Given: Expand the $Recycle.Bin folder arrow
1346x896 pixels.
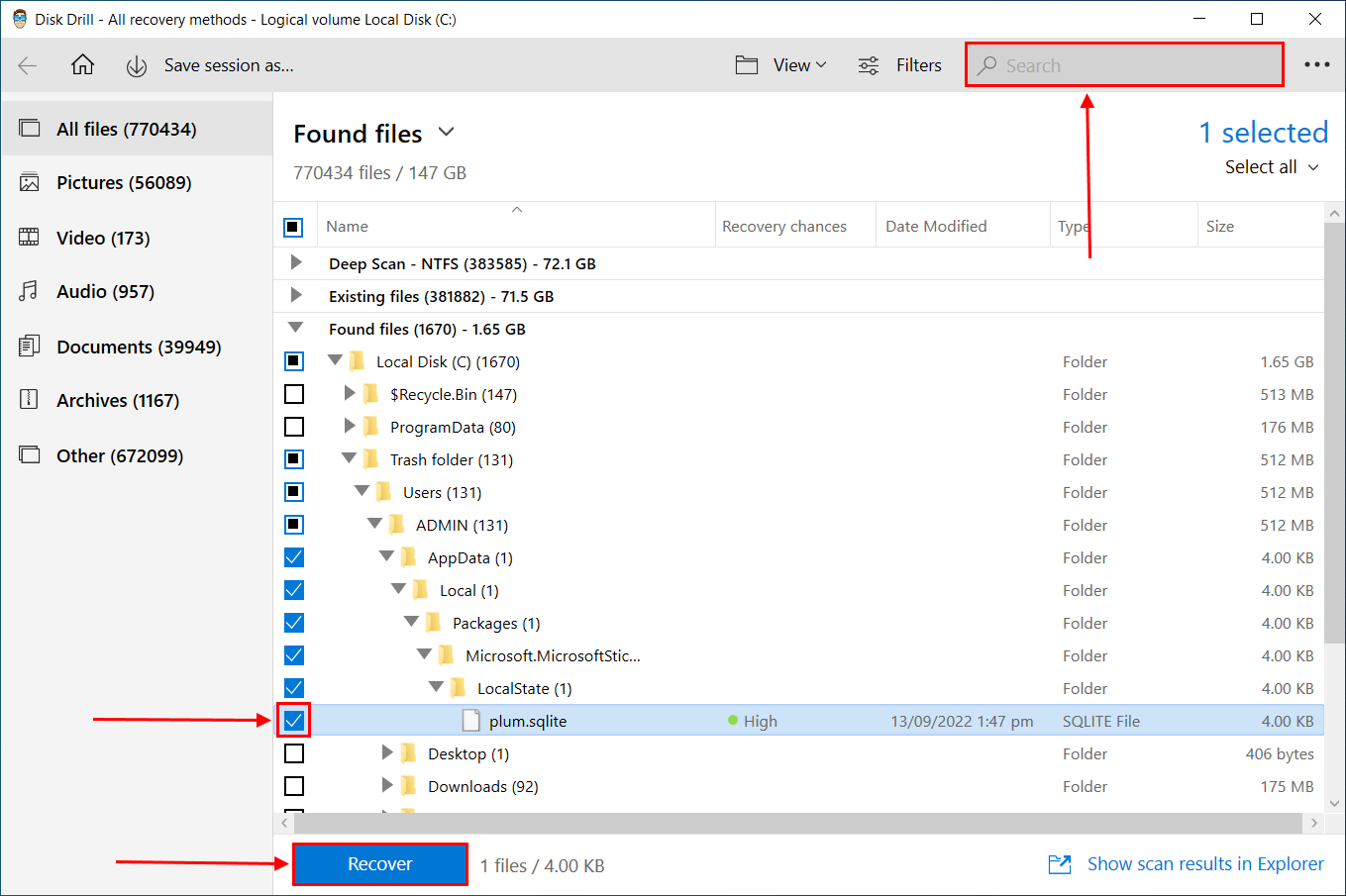Looking at the screenshot, I should pyautogui.click(x=349, y=394).
